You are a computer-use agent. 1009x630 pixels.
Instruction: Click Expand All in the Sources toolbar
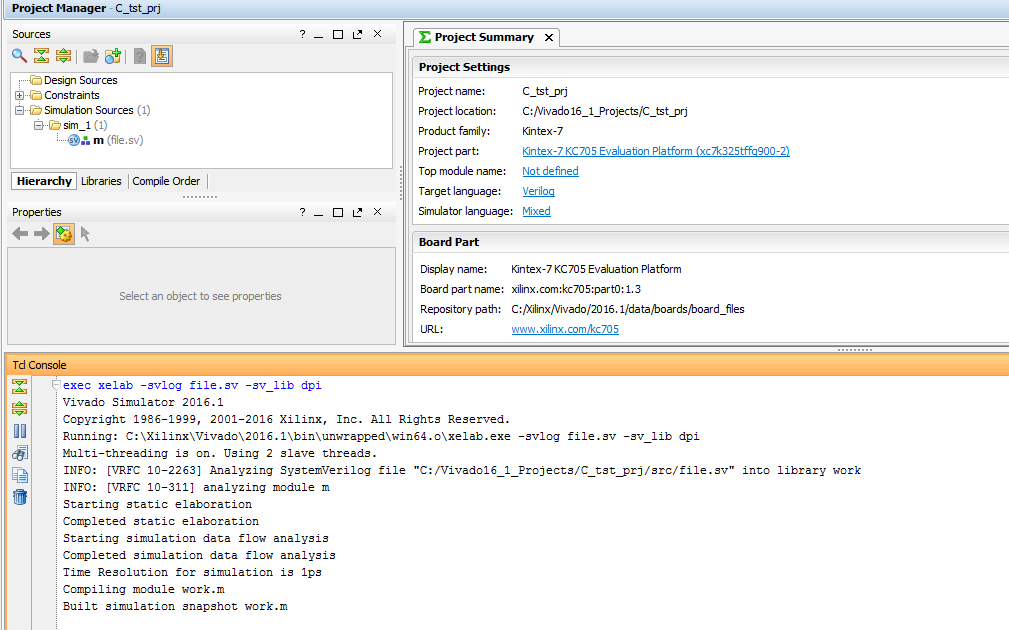tap(63, 56)
